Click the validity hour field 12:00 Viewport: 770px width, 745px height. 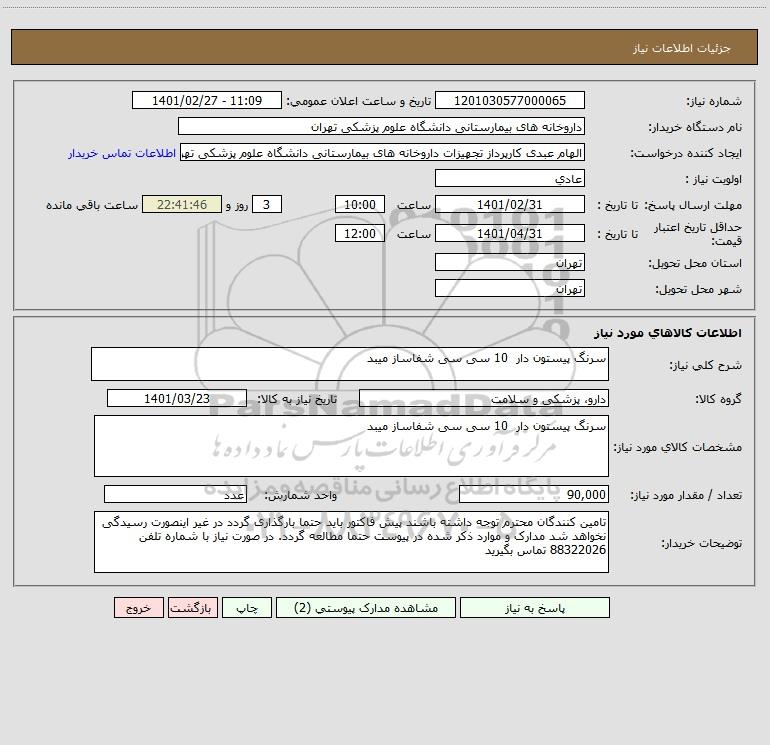(x=359, y=233)
